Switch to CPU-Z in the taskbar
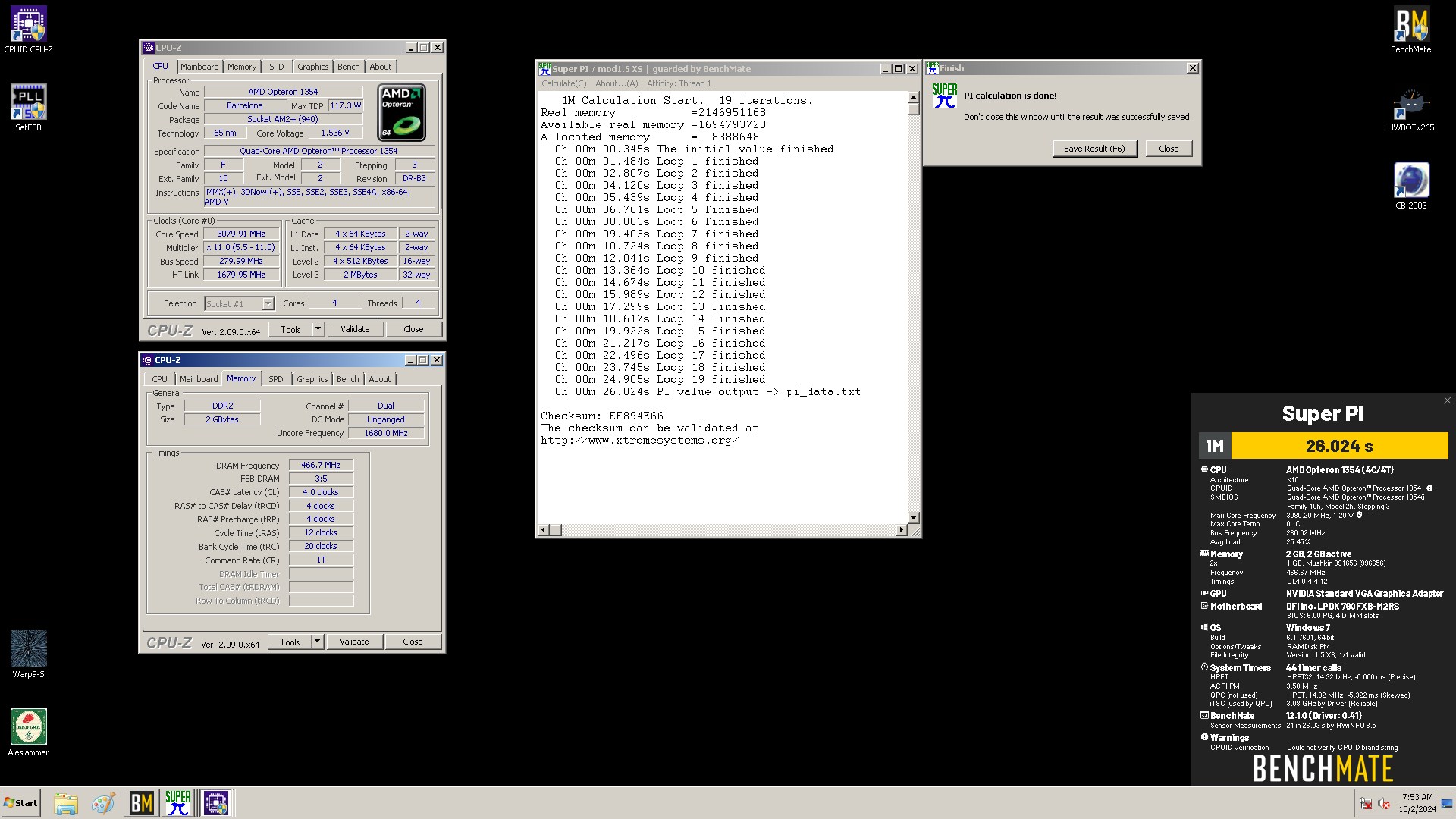The width and height of the screenshot is (1456, 819). click(x=215, y=803)
